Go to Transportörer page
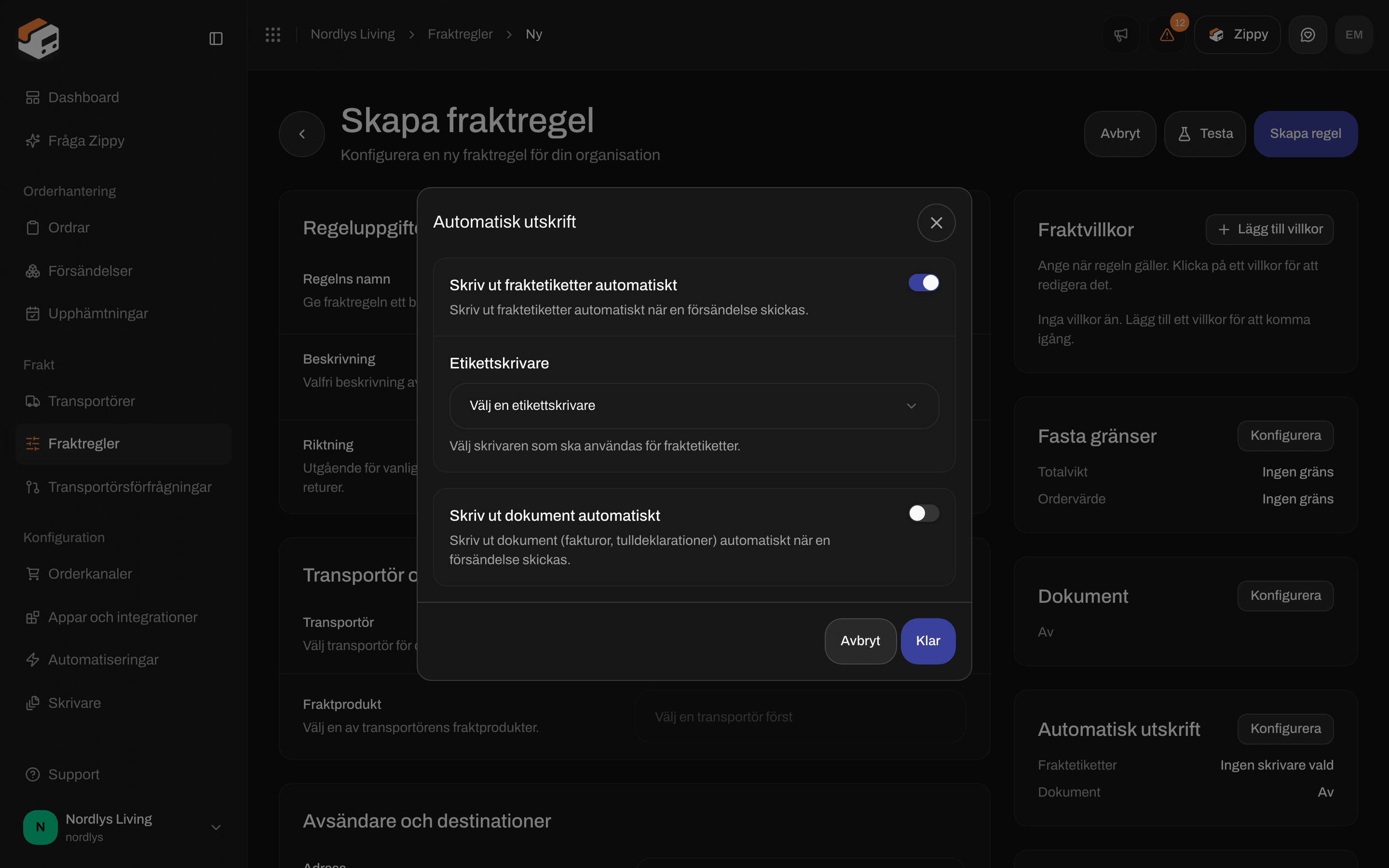 click(x=123, y=401)
